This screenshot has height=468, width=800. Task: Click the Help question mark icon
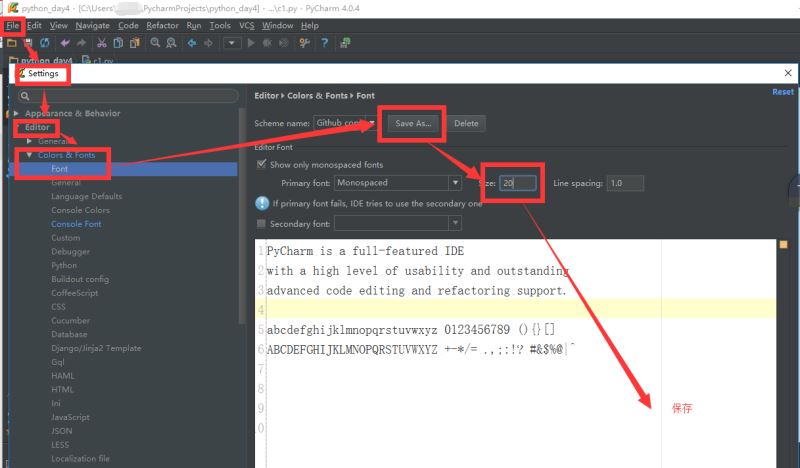coord(324,43)
